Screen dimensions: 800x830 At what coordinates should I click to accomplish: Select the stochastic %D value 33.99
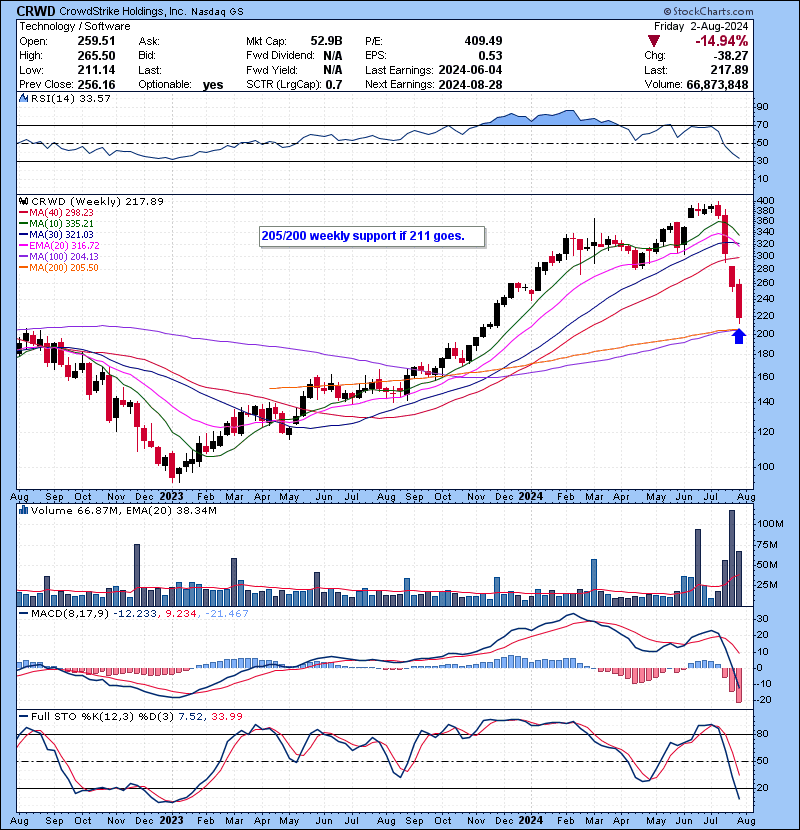[x=227, y=716]
